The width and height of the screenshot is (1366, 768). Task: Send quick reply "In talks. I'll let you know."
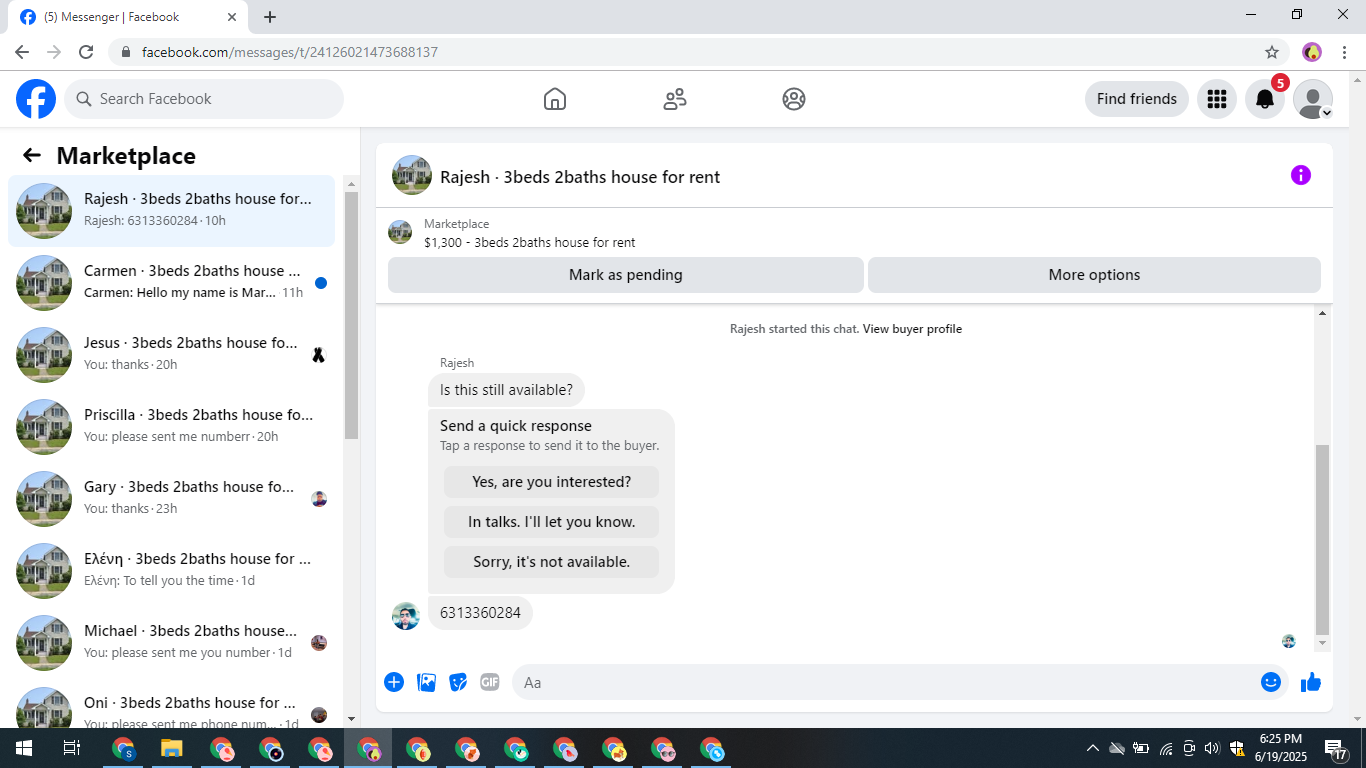(552, 522)
